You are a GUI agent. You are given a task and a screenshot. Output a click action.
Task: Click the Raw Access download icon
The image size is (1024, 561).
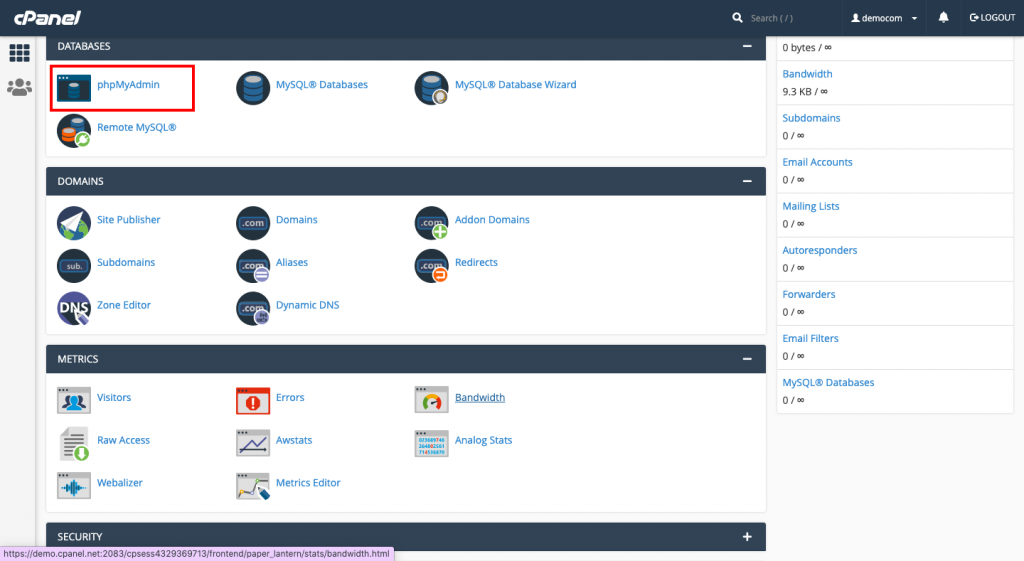[74, 444]
